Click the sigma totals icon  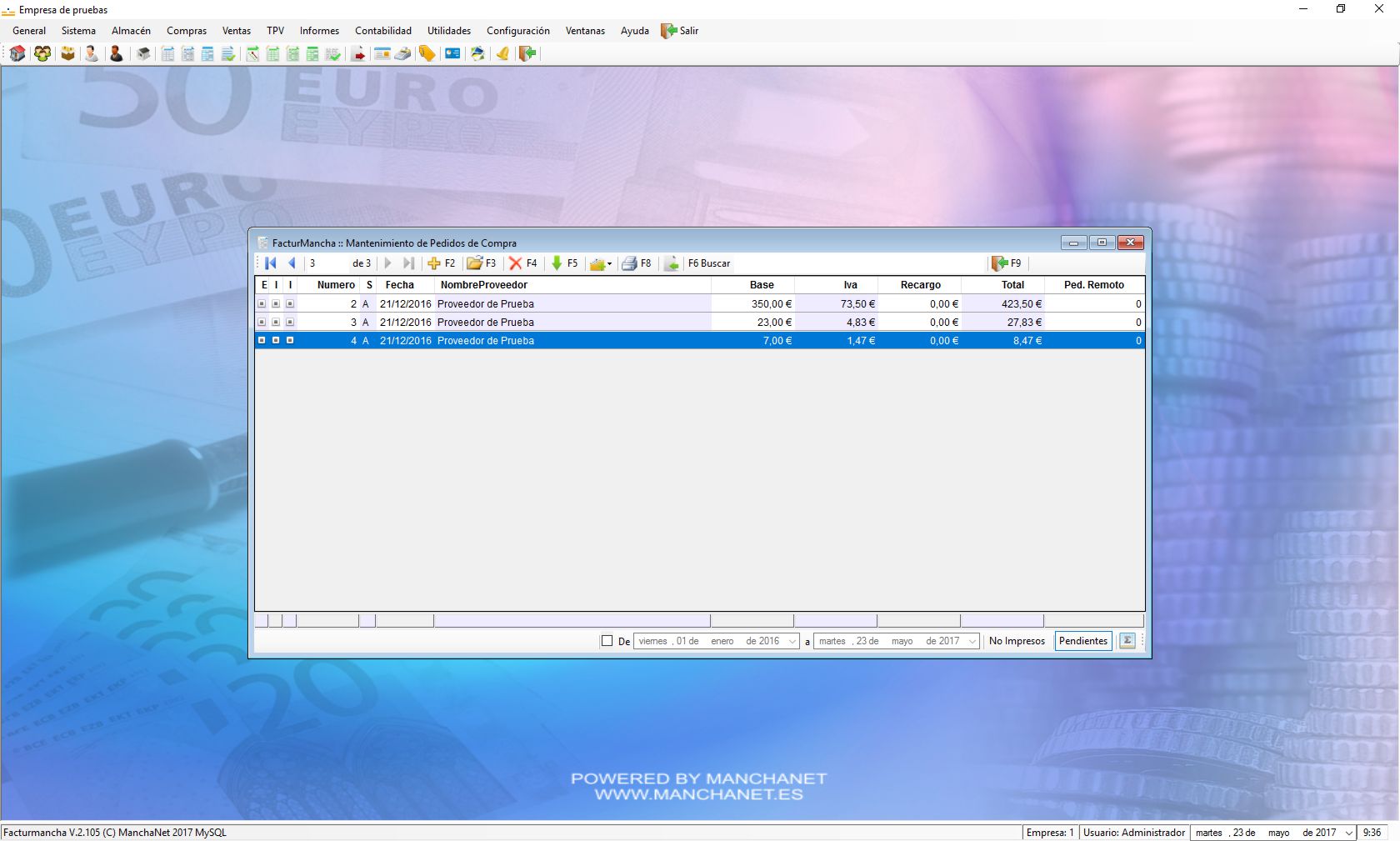(1127, 641)
